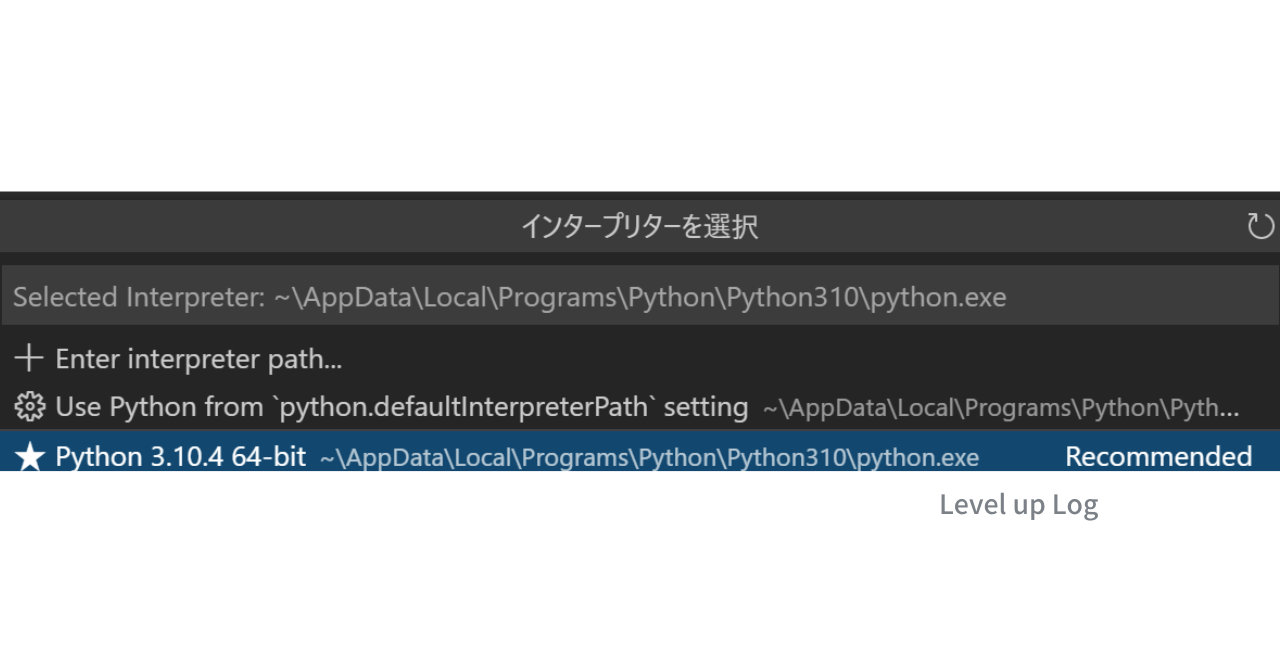This screenshot has width=1280, height=670.
Task: Click the gear icon for defaultInterpreterPath setting
Action: [30, 406]
